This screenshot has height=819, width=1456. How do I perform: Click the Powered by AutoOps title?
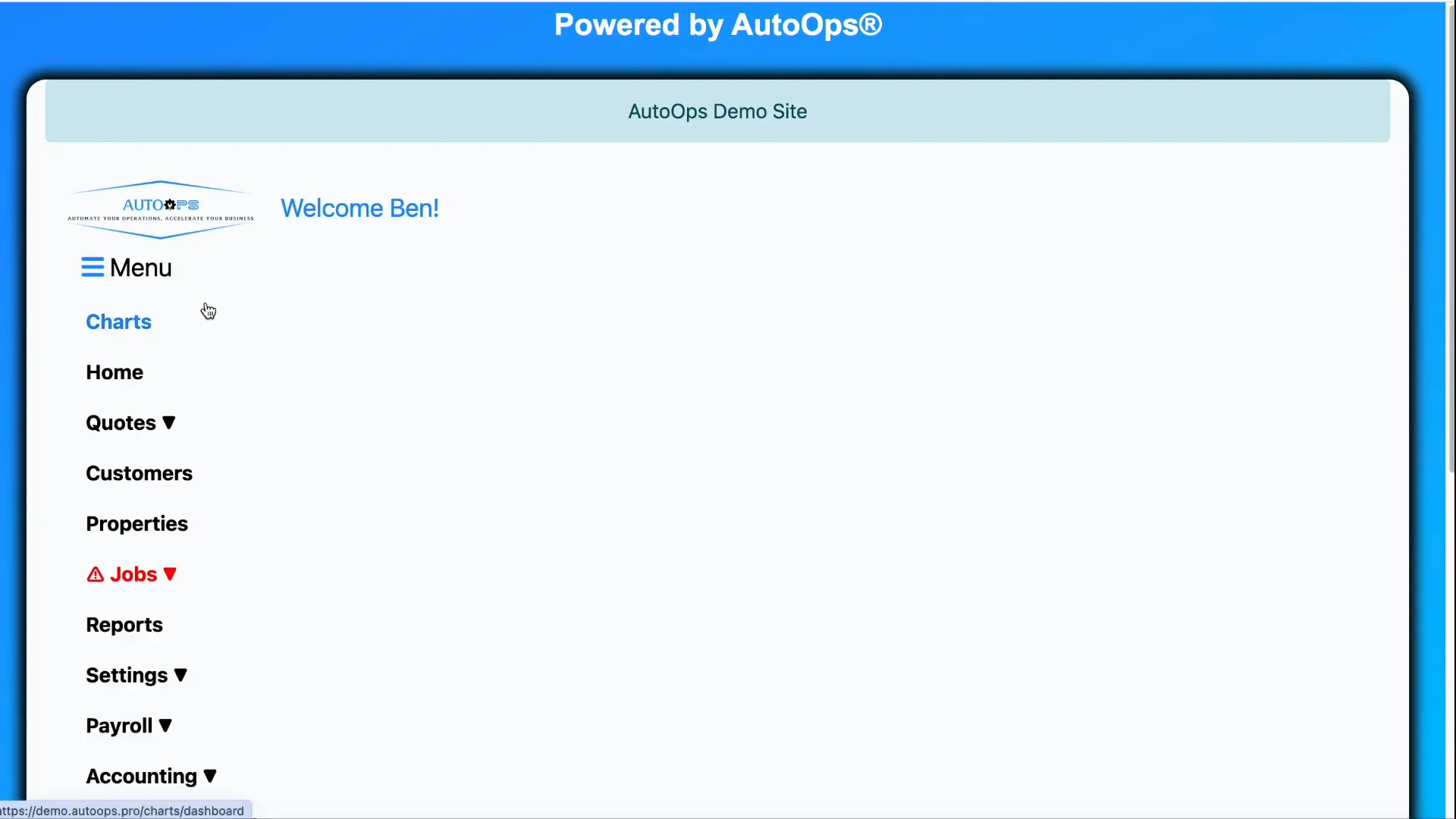click(x=717, y=24)
